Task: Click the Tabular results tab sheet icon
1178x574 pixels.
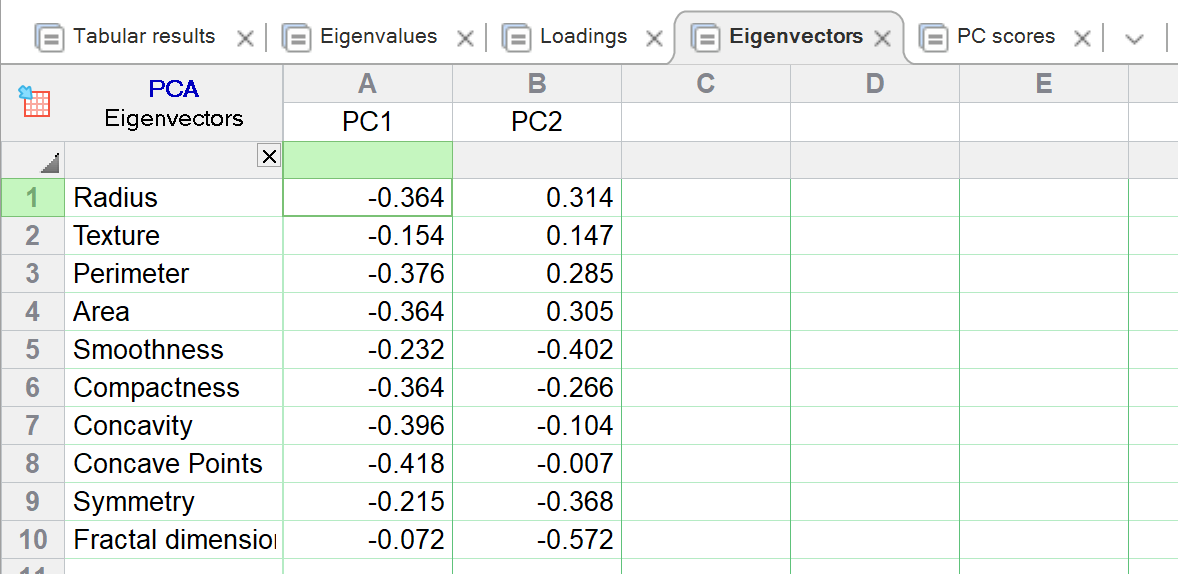Action: pos(50,38)
